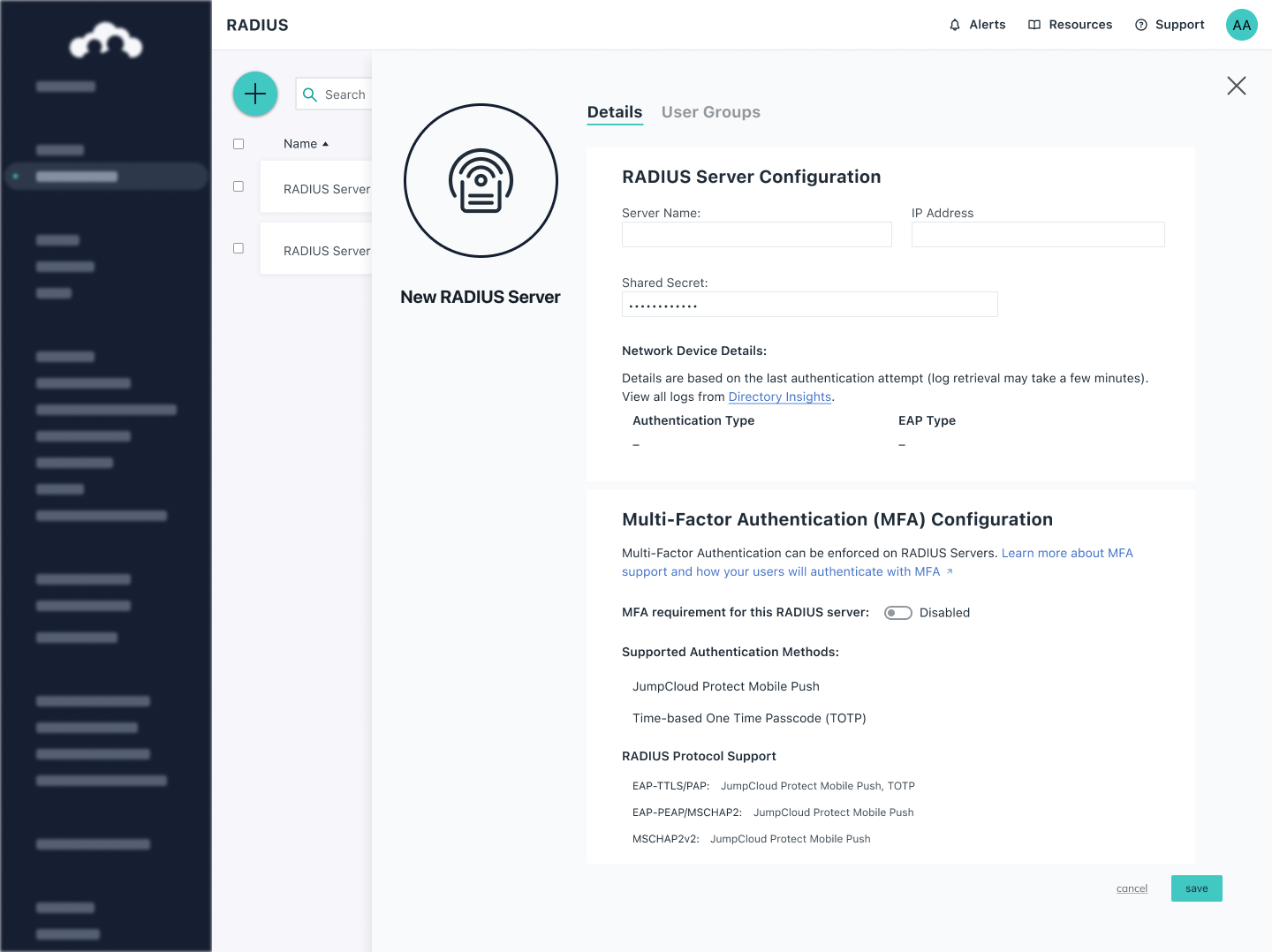Open the second RADIUS Server list row
Screen dimensions: 1272x952
coord(316,249)
